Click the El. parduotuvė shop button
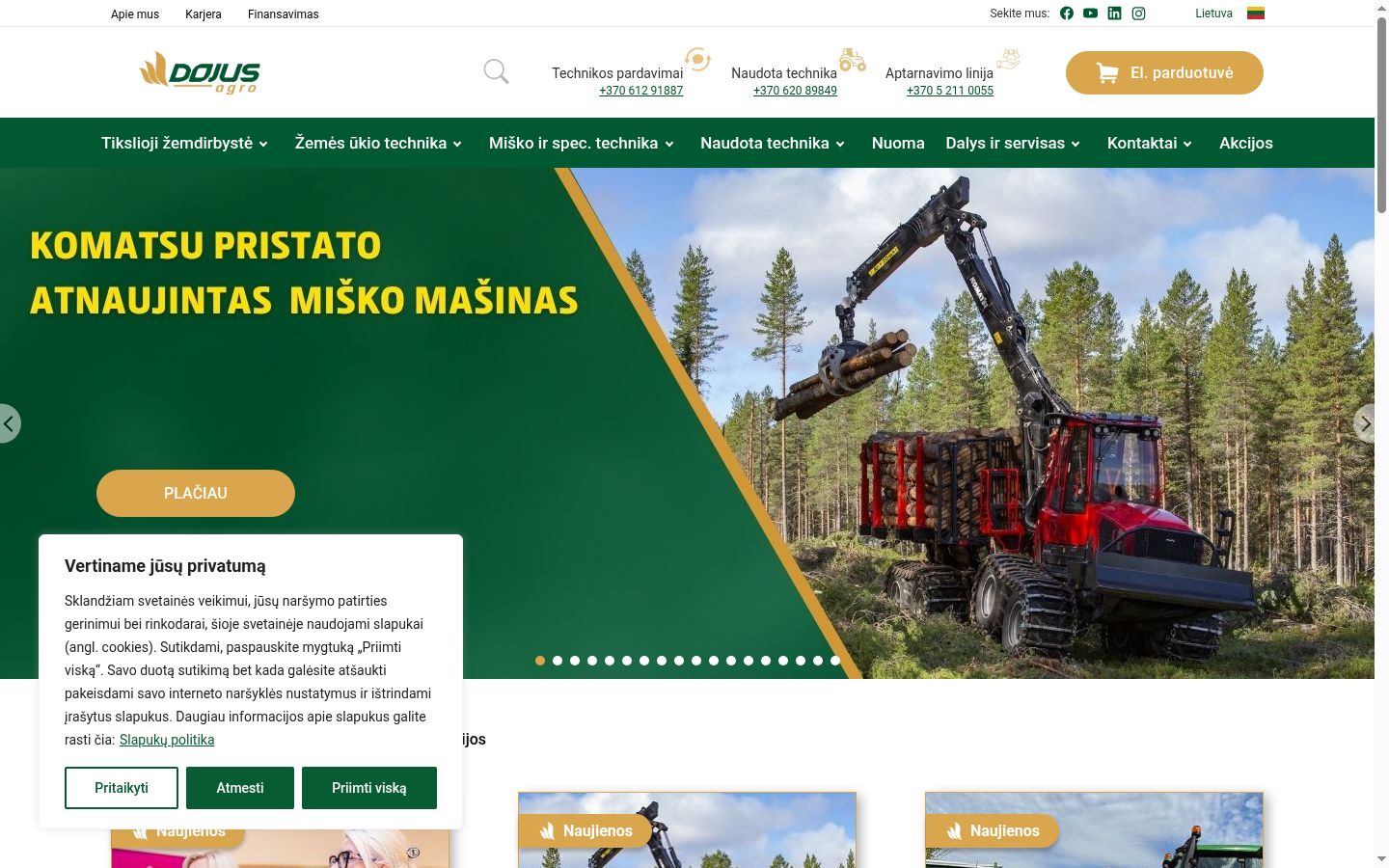 [1164, 72]
